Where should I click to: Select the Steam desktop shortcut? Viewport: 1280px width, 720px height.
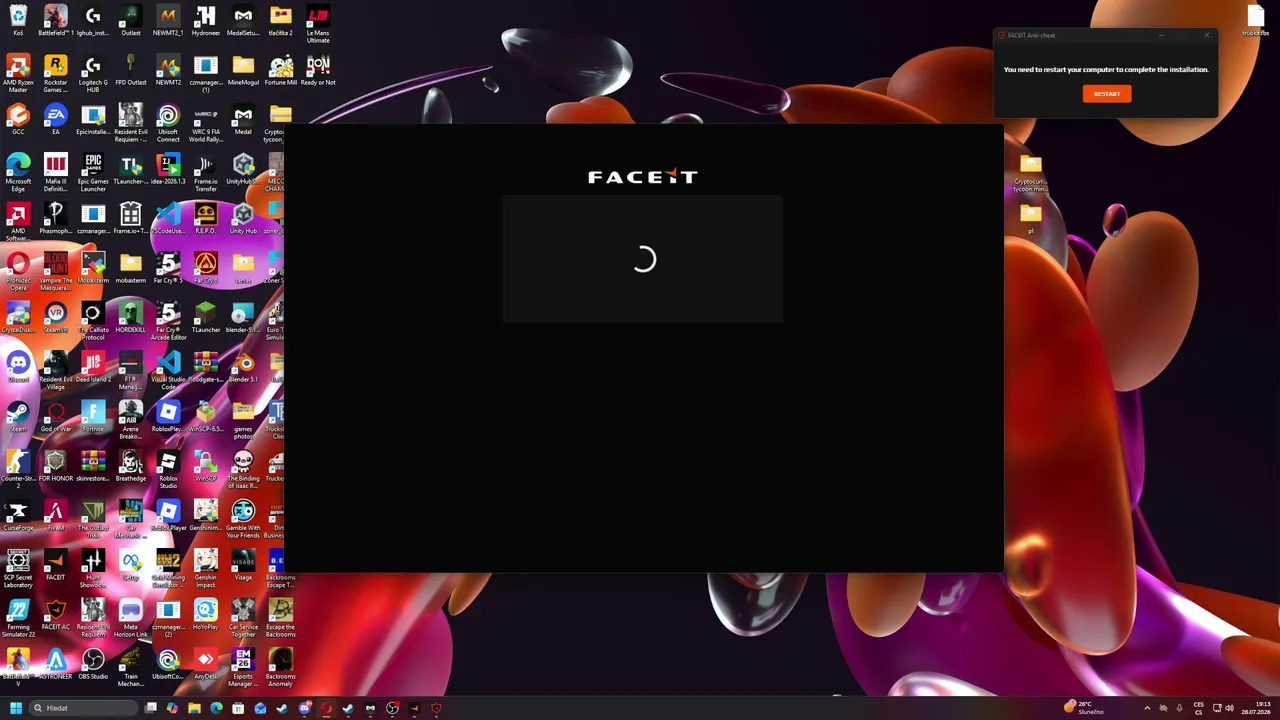pos(18,417)
